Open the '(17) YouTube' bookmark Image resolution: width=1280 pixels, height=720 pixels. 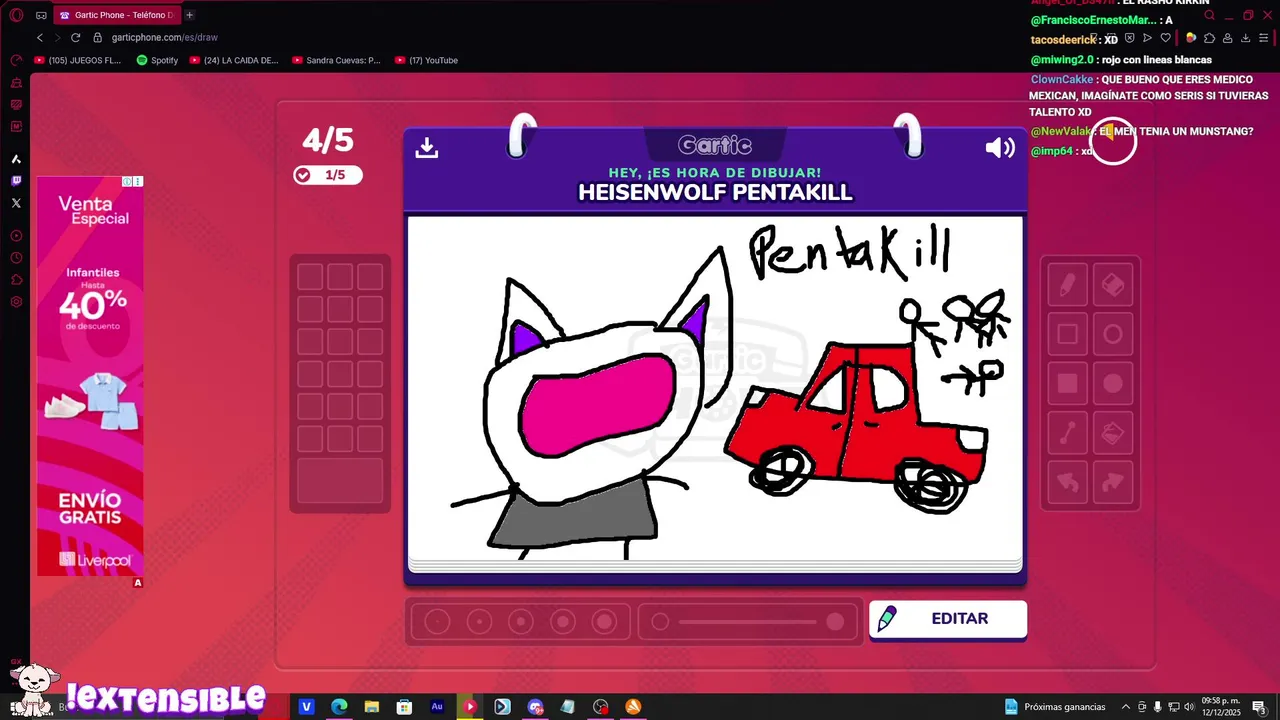coord(427,60)
